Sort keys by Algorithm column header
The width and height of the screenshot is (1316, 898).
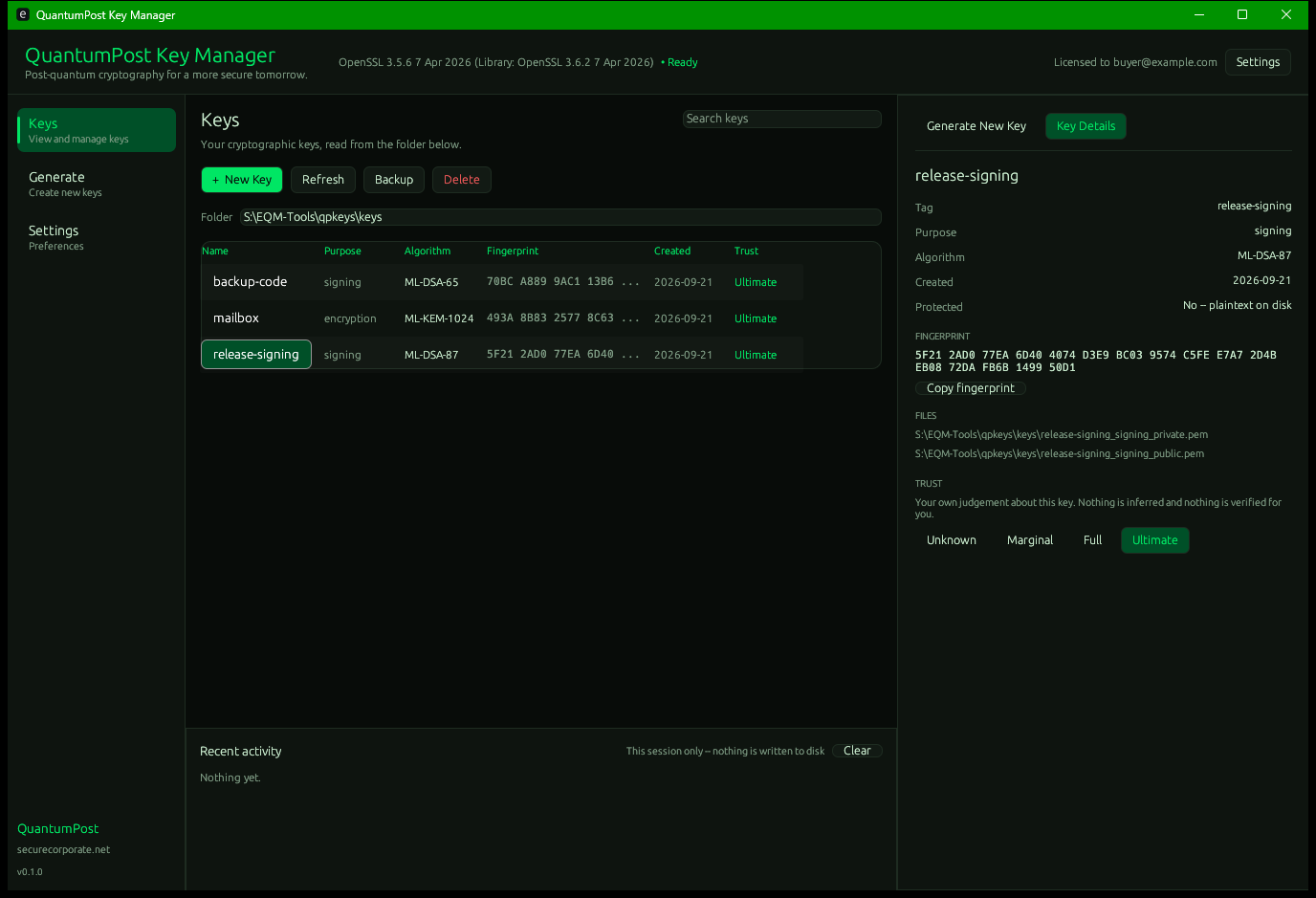click(x=428, y=251)
